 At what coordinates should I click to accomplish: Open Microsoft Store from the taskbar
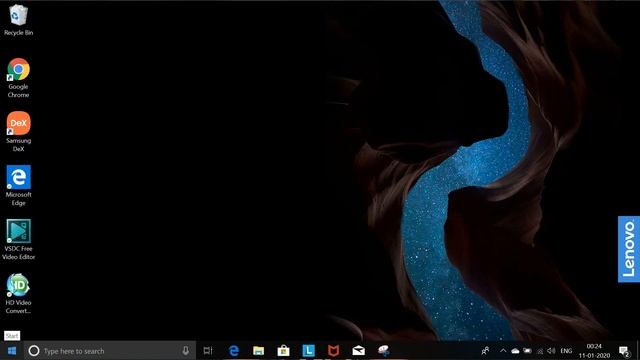click(x=283, y=351)
